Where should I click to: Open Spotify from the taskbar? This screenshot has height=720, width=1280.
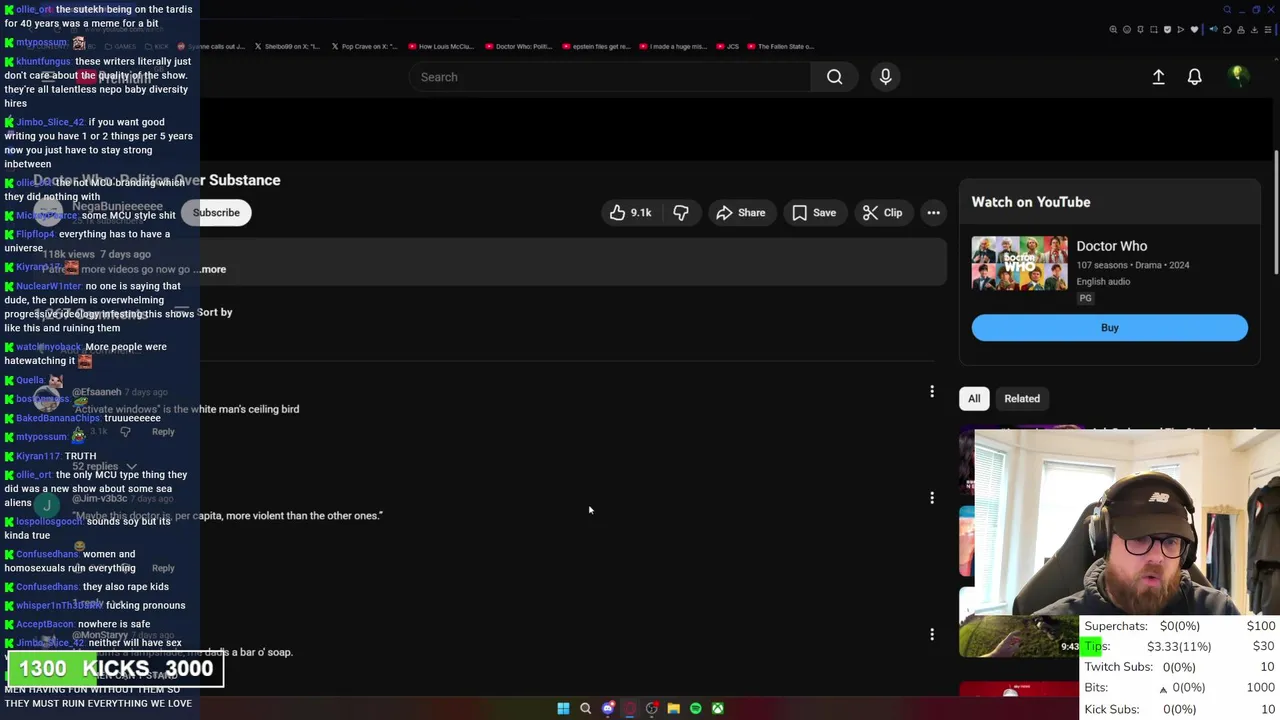click(x=695, y=708)
